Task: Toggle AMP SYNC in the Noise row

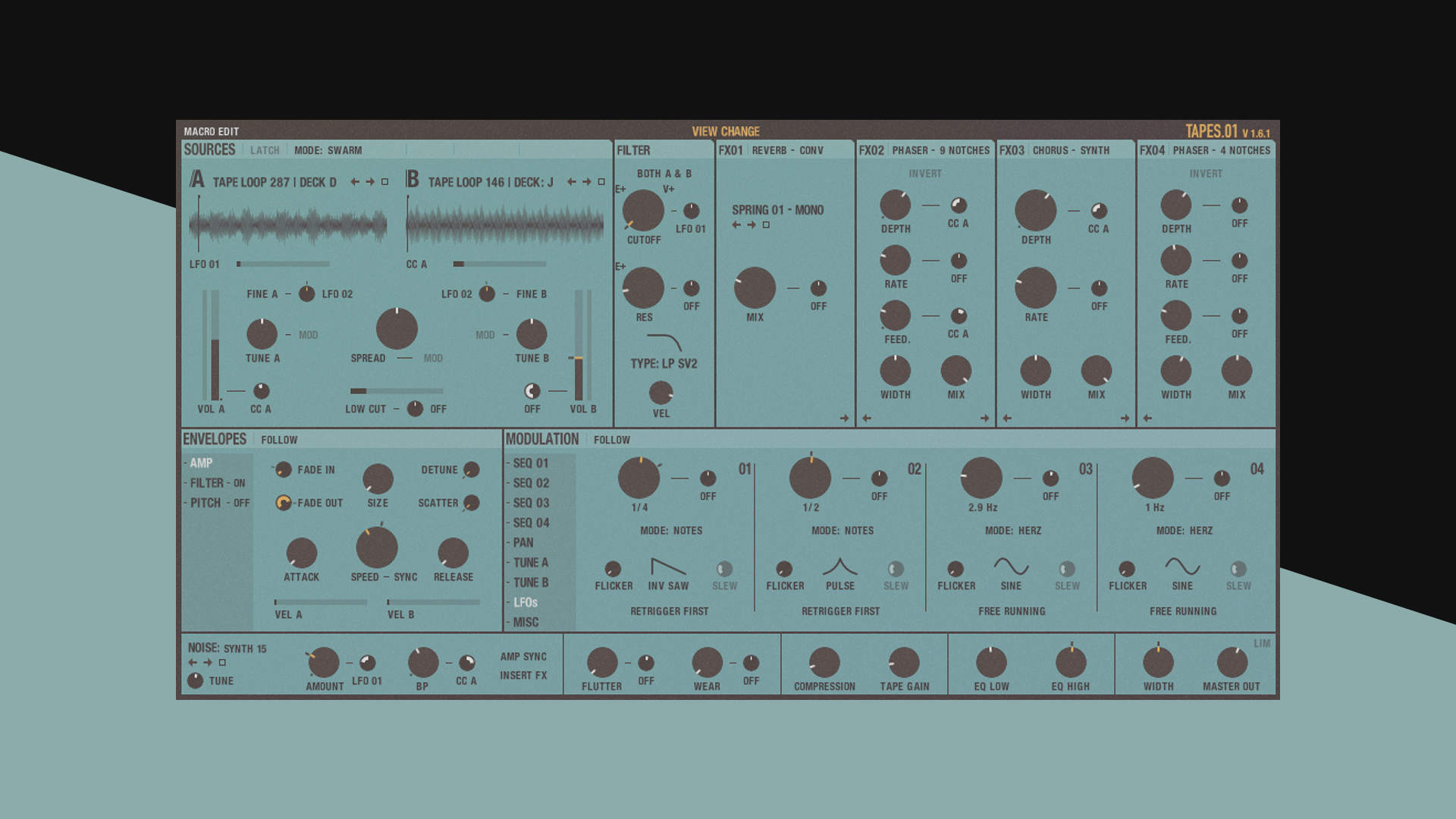Action: point(523,657)
